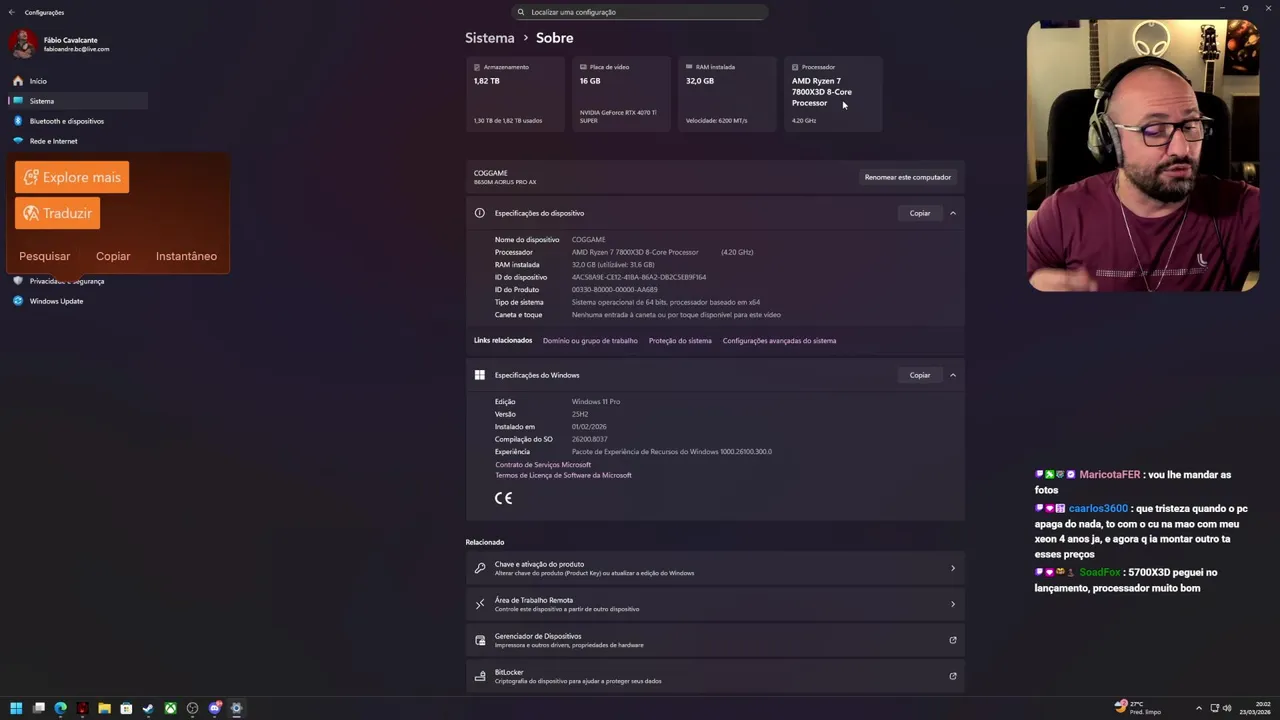Click the BitLocker lock icon
This screenshot has width=1280, height=720.
click(x=480, y=676)
